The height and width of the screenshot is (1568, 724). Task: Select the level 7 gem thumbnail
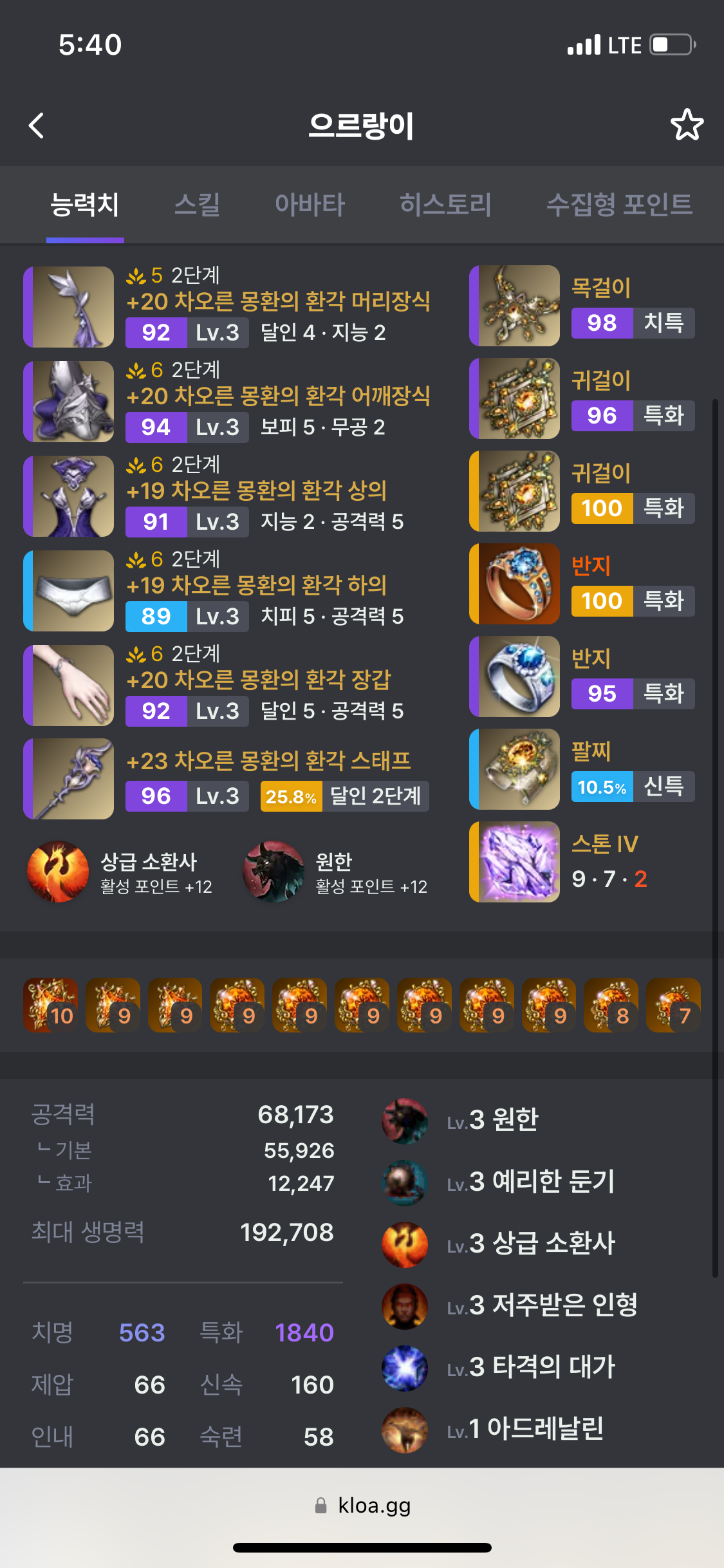(x=674, y=1005)
